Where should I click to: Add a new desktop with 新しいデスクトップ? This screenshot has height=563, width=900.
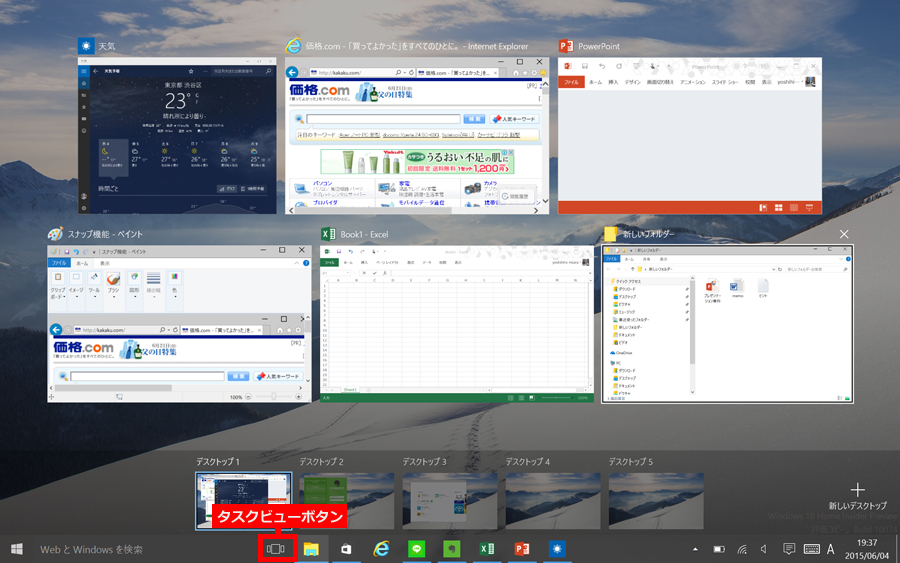point(857,495)
